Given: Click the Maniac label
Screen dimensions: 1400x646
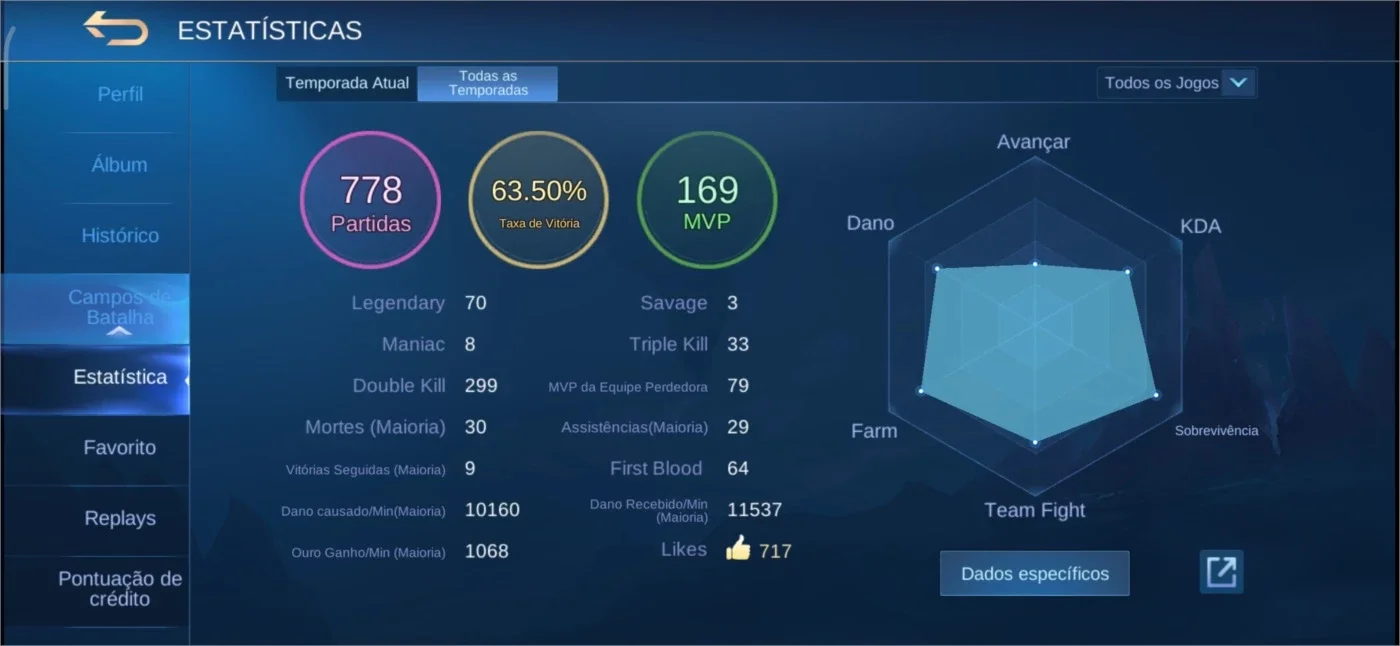Looking at the screenshot, I should click(x=413, y=344).
